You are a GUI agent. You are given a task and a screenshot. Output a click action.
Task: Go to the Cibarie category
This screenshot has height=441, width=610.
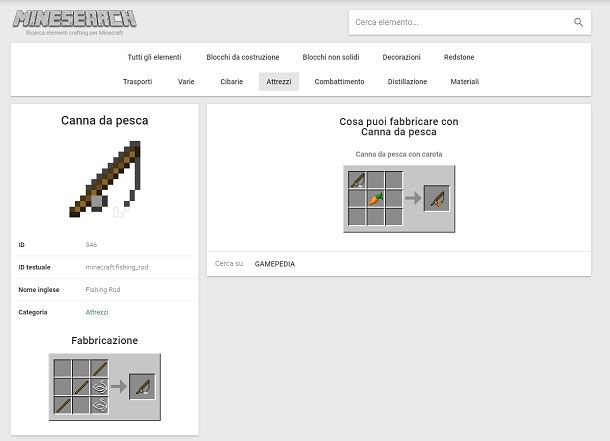point(231,82)
